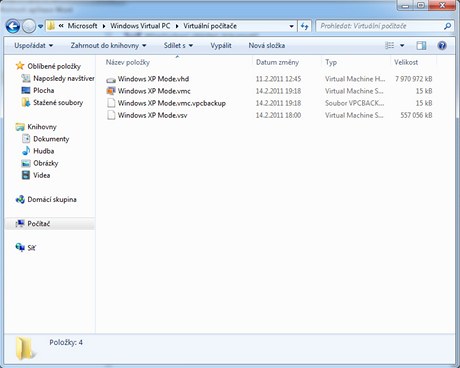Click the change view icon
This screenshot has height=368, width=460.
click(389, 45)
